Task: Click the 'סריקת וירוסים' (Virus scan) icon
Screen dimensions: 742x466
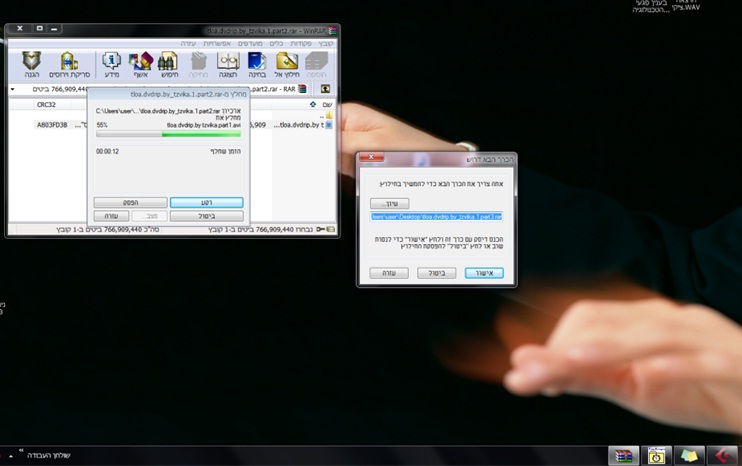Action: pos(69,65)
